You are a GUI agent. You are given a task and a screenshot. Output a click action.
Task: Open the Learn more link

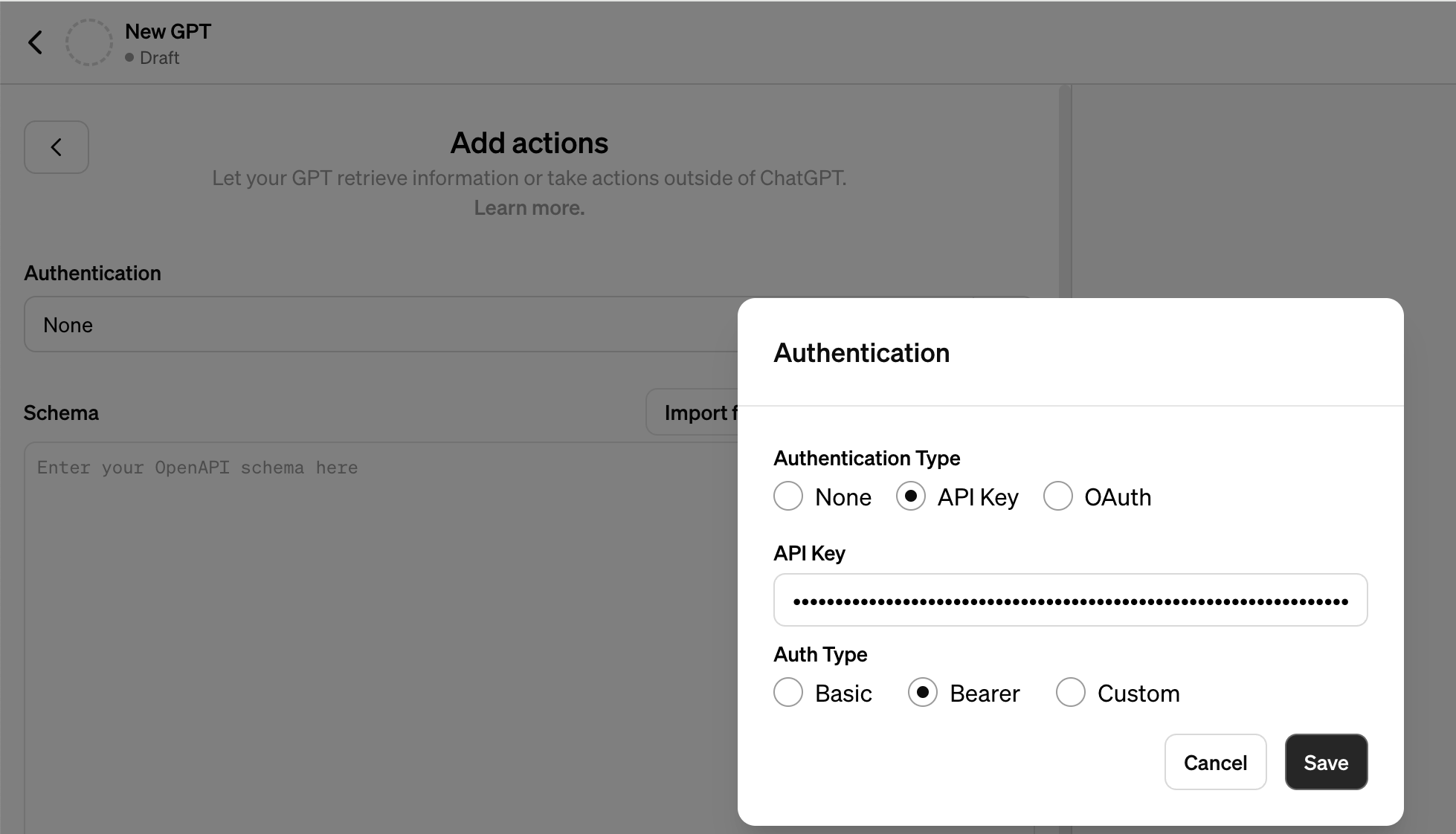[x=529, y=207]
